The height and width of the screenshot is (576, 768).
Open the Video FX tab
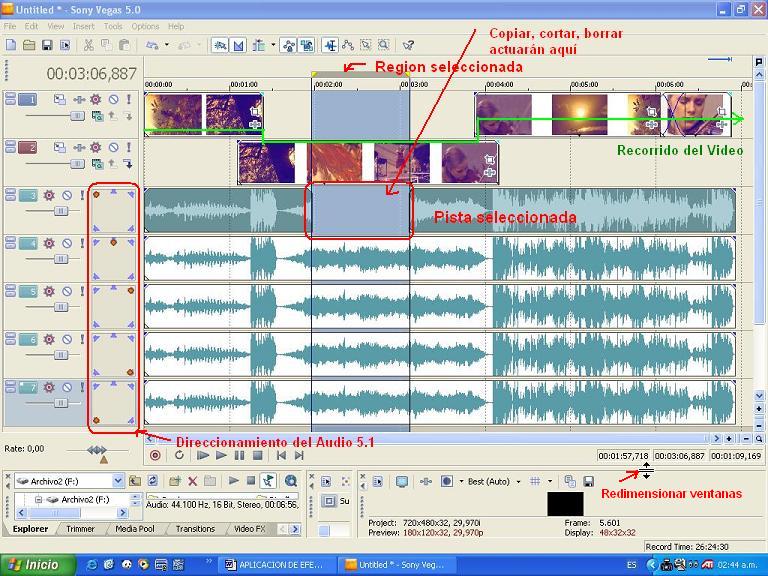pos(250,529)
